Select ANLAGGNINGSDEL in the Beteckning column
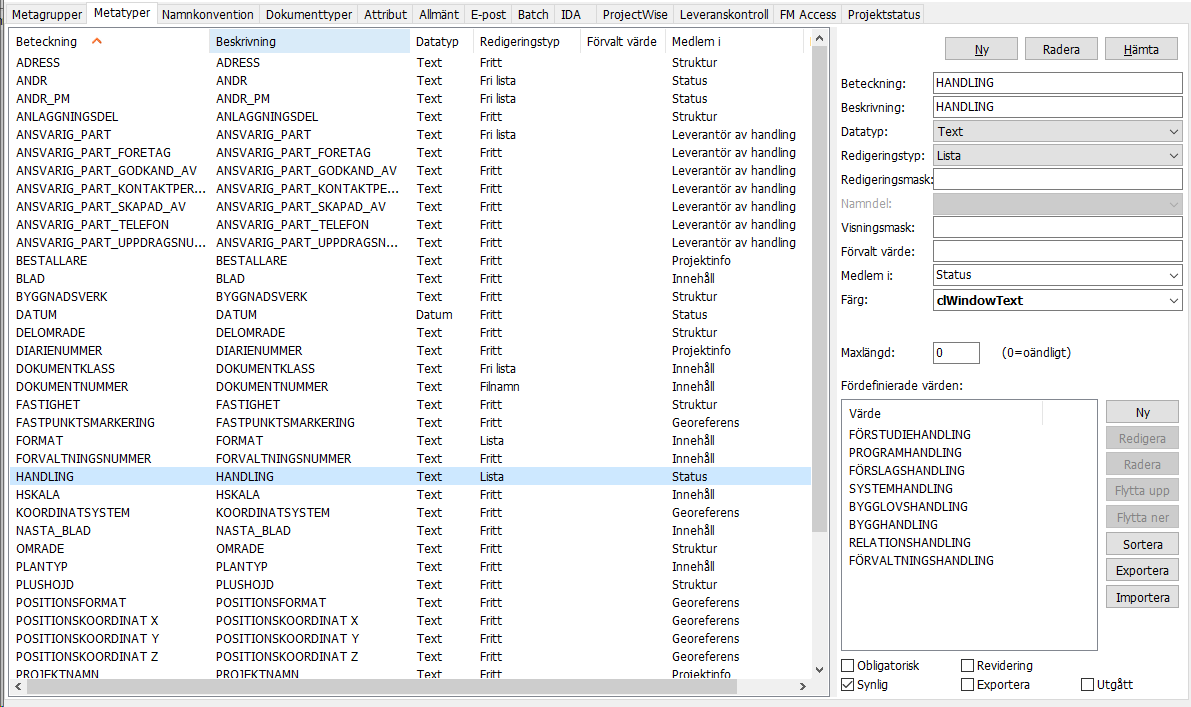Viewport: 1191px width, 707px height. [x=67, y=117]
